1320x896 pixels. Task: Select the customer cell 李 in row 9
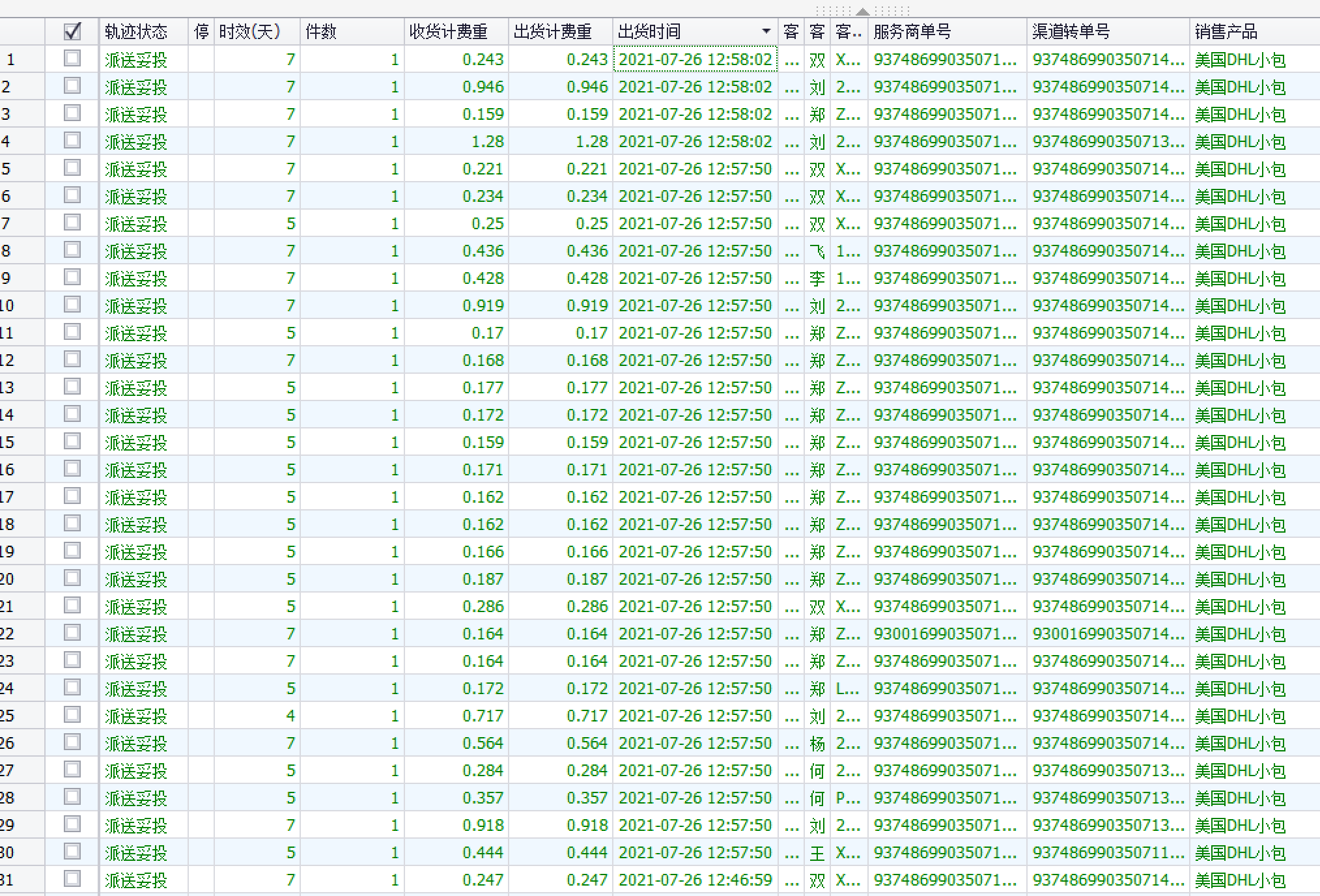click(x=817, y=278)
